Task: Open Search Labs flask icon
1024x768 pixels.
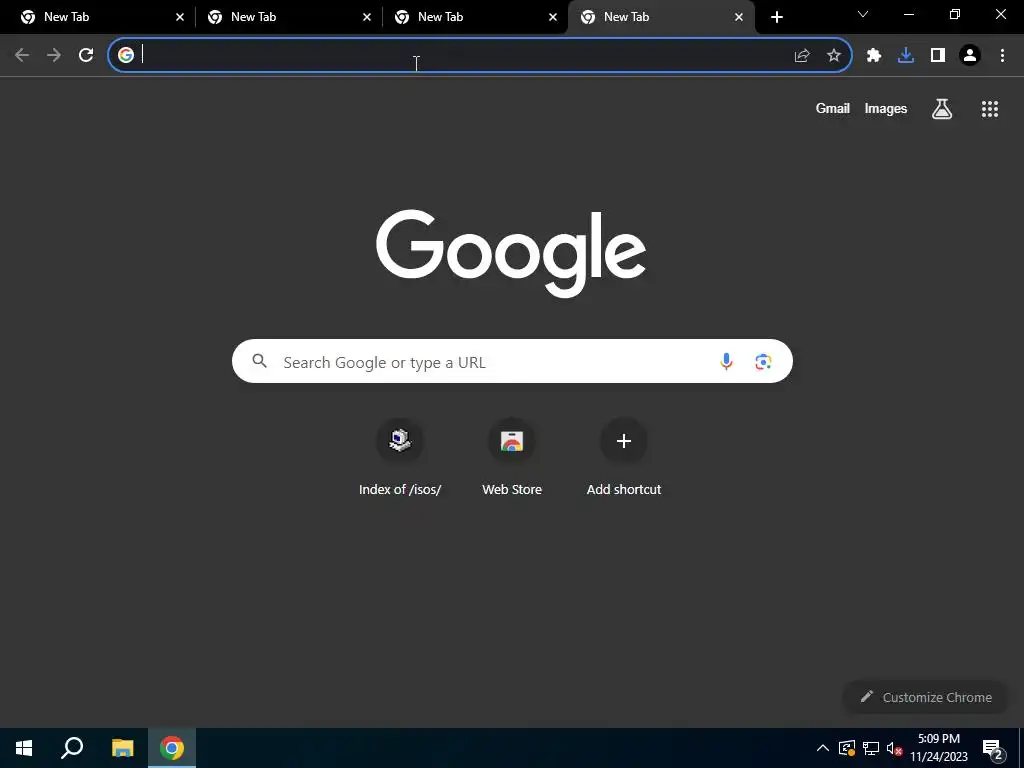Action: (942, 109)
